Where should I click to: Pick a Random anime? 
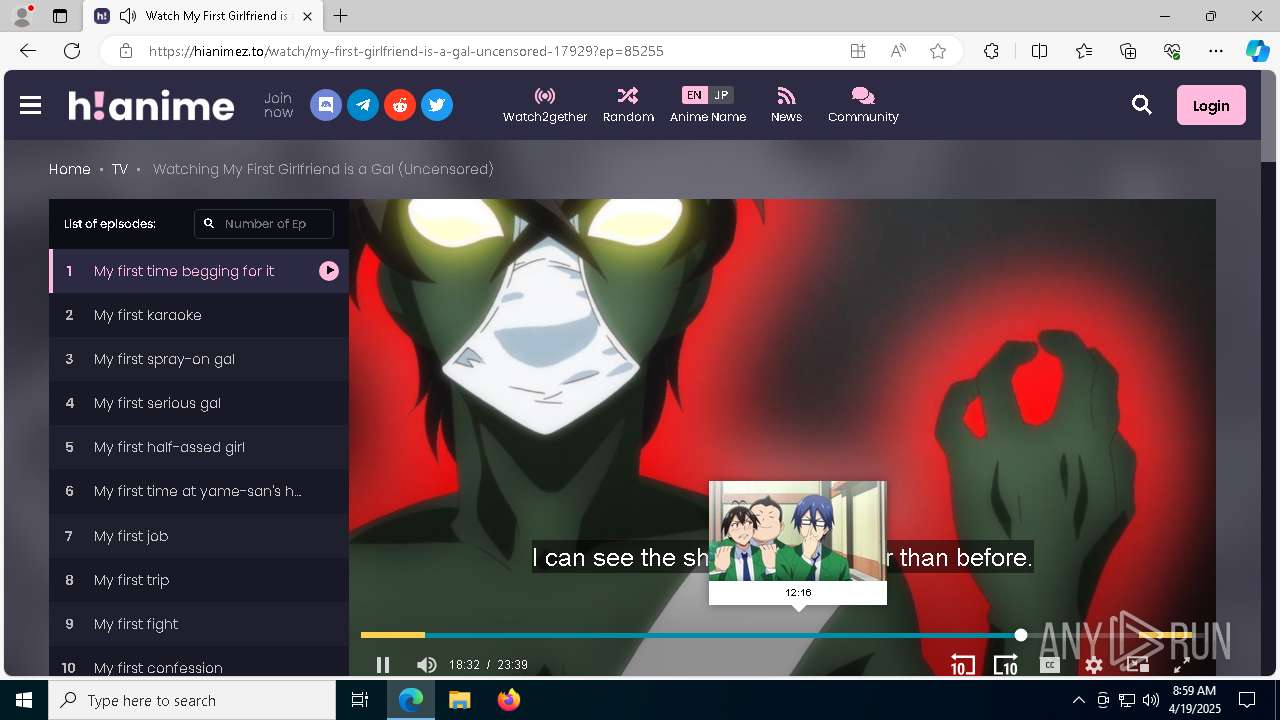628,105
